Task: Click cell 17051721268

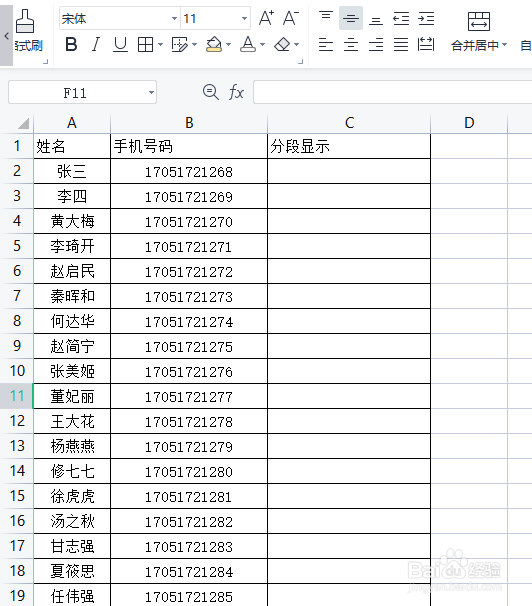Action: (189, 172)
